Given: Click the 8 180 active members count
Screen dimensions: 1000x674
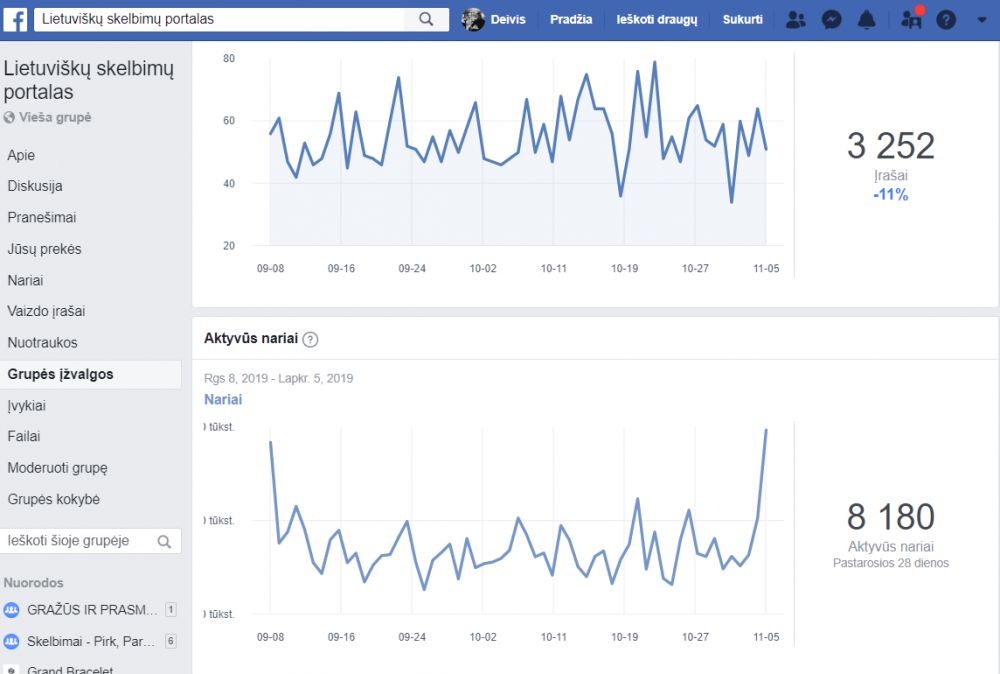Looking at the screenshot, I should tap(890, 517).
